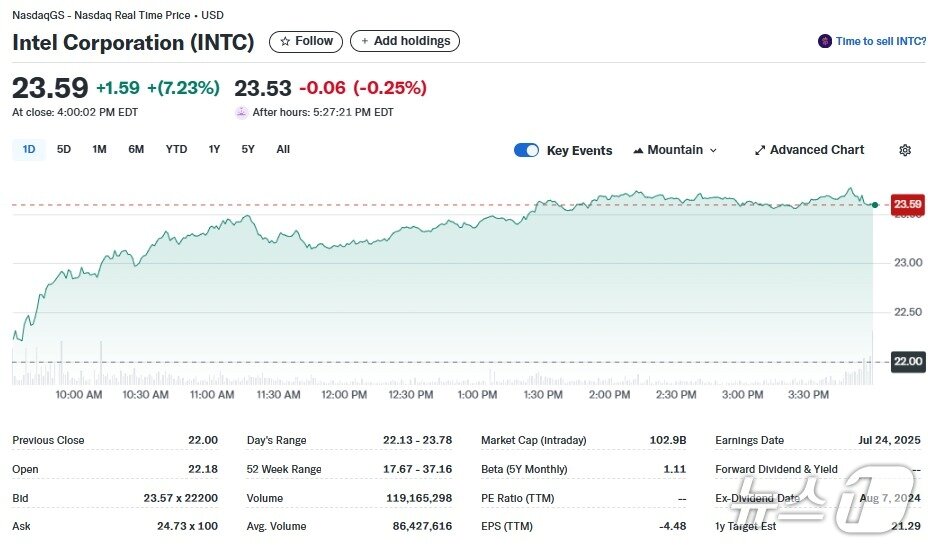Click the after hours moon icon
928x547 pixels.
[x=241, y=112]
